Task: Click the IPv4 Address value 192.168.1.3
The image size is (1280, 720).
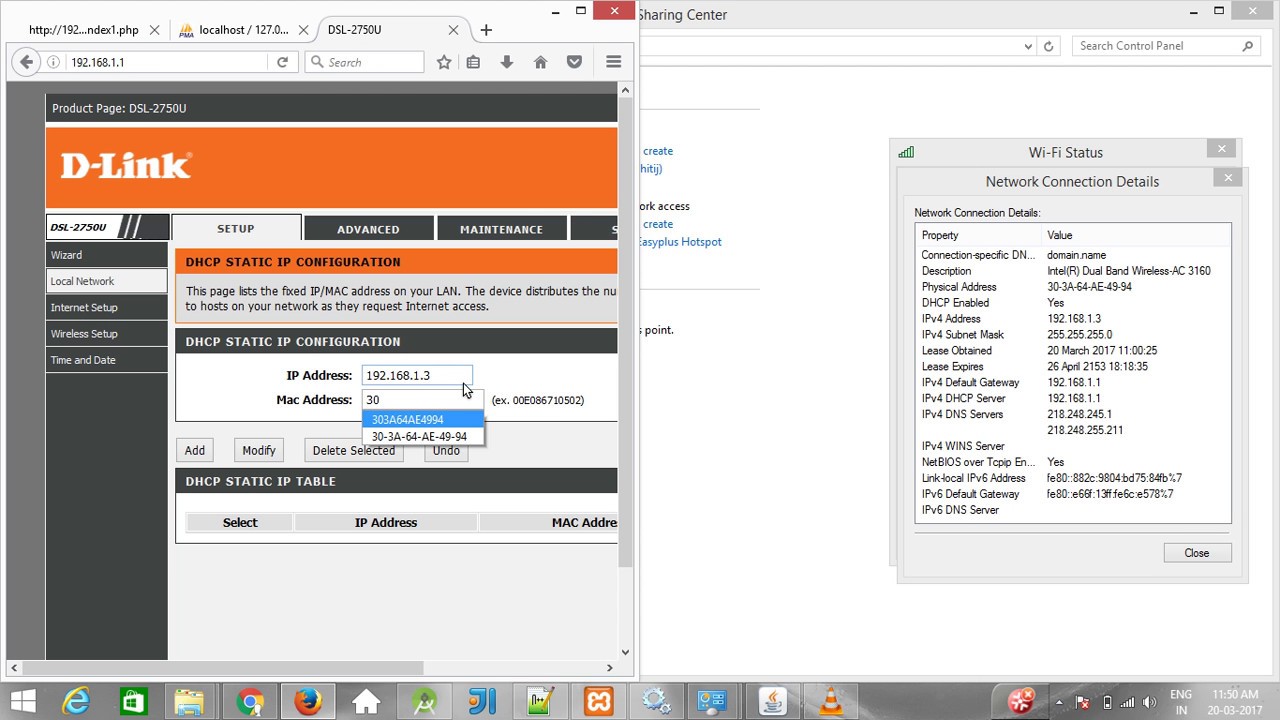Action: [1074, 319]
